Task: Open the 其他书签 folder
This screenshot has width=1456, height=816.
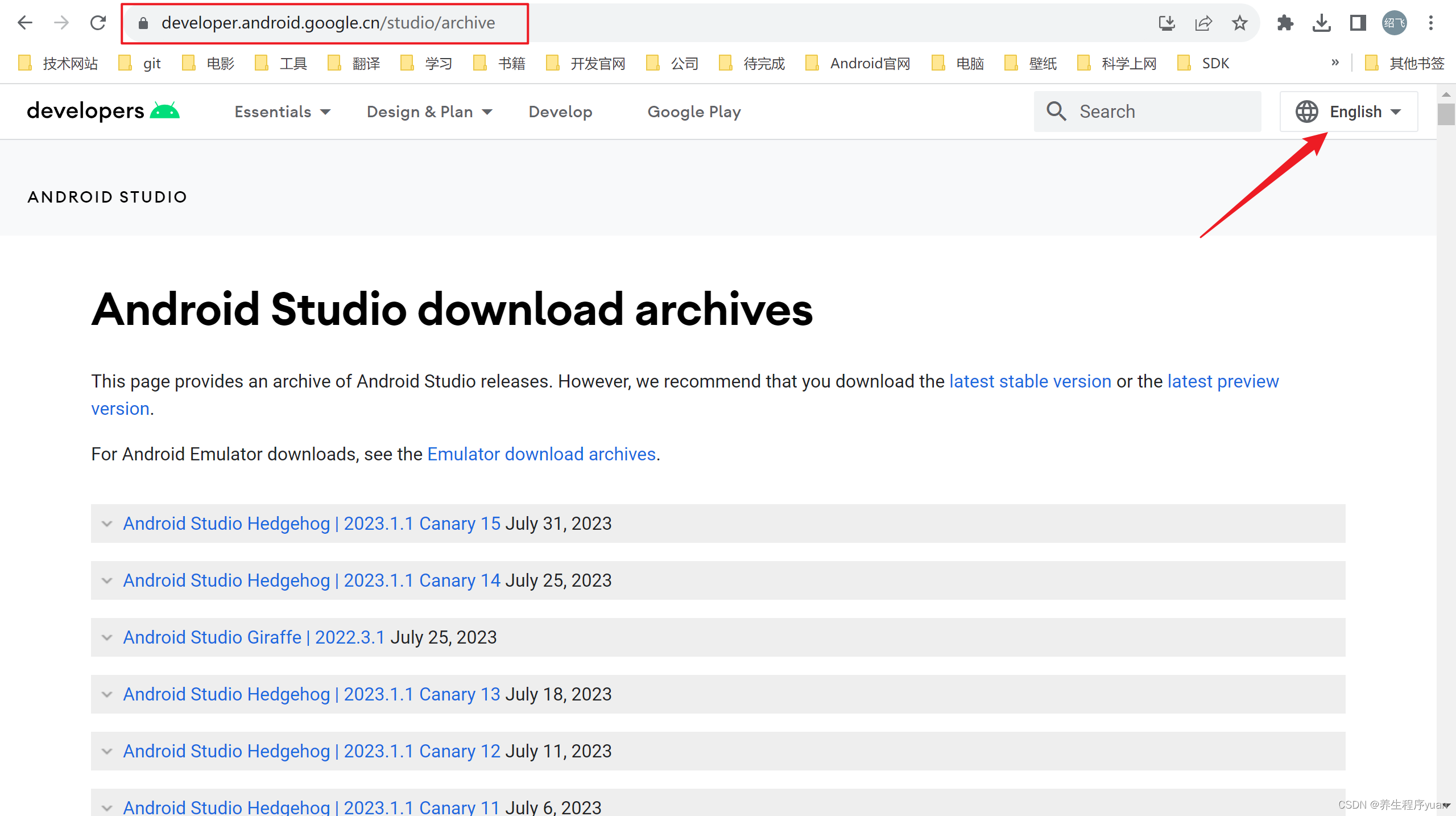Action: [1405, 63]
